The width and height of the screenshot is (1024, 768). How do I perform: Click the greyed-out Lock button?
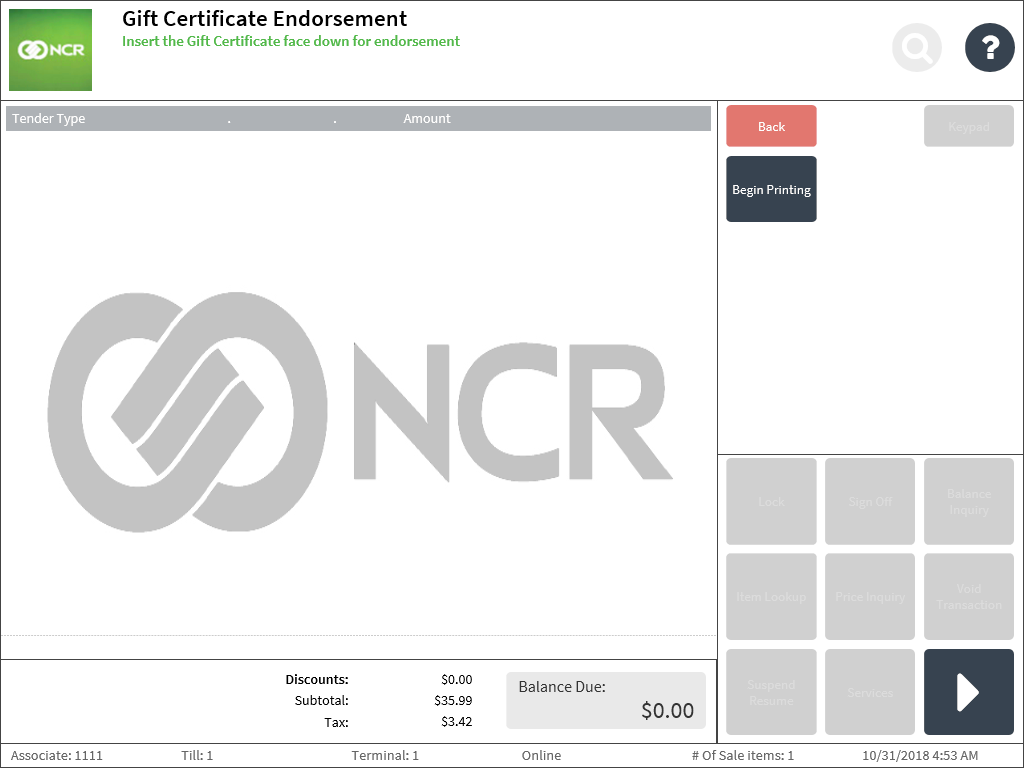(771, 502)
